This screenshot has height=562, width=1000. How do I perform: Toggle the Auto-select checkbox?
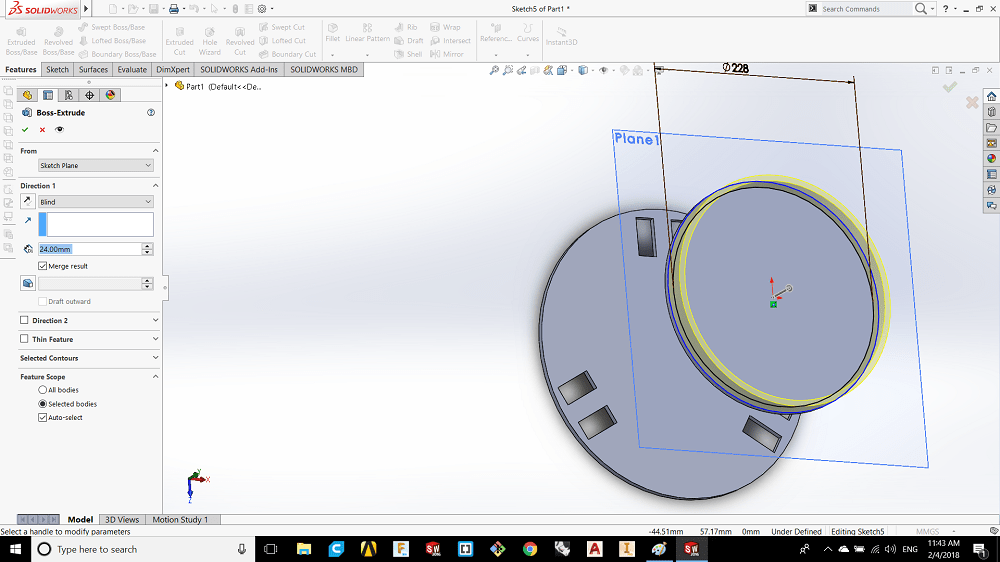pyautogui.click(x=43, y=418)
